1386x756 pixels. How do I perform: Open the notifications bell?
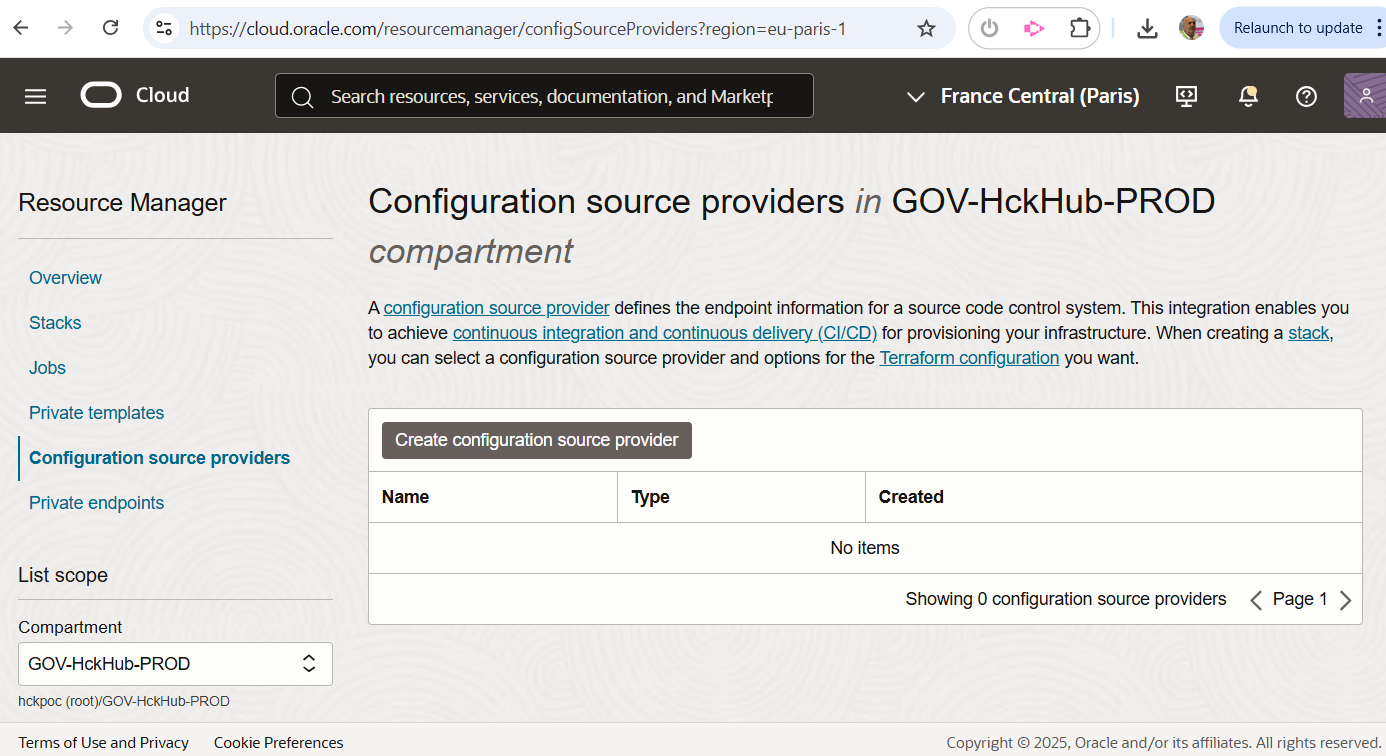click(x=1247, y=95)
